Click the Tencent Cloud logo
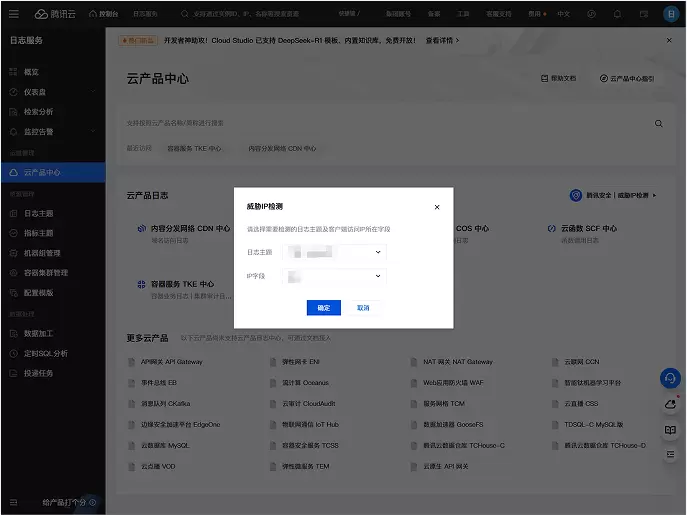Image resolution: width=687 pixels, height=515 pixels. tap(54, 14)
